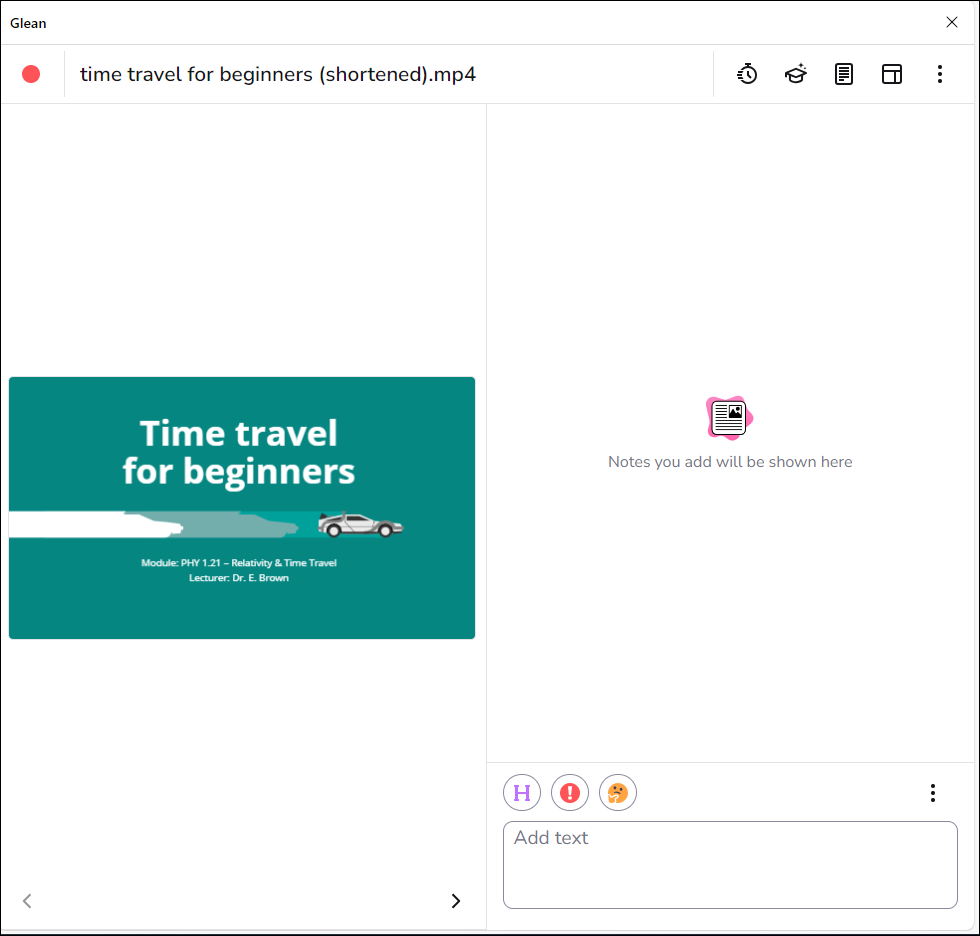Viewport: 980px width, 936px height.
Task: Click into the Add text field
Action: click(x=730, y=865)
